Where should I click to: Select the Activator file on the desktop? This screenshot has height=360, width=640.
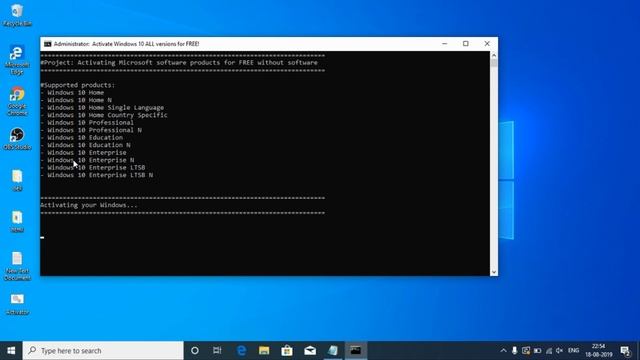click(x=17, y=304)
